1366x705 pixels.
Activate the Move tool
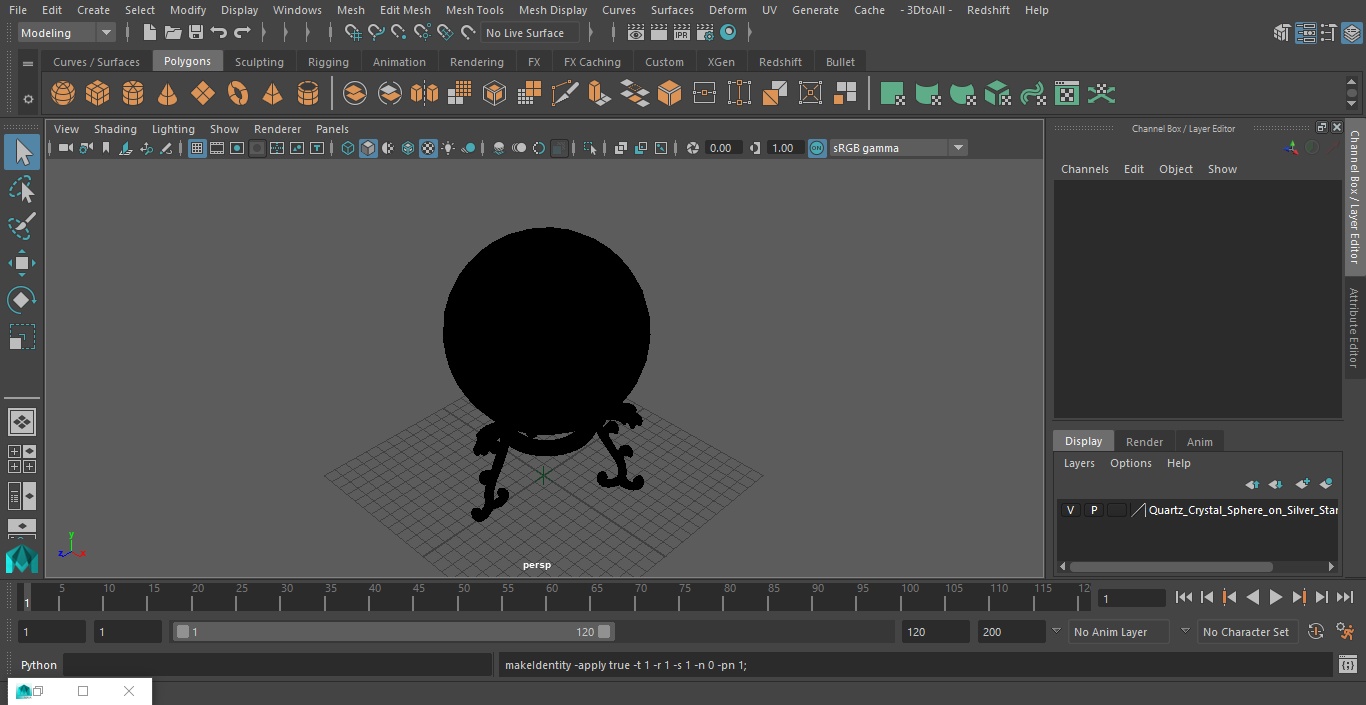22,263
